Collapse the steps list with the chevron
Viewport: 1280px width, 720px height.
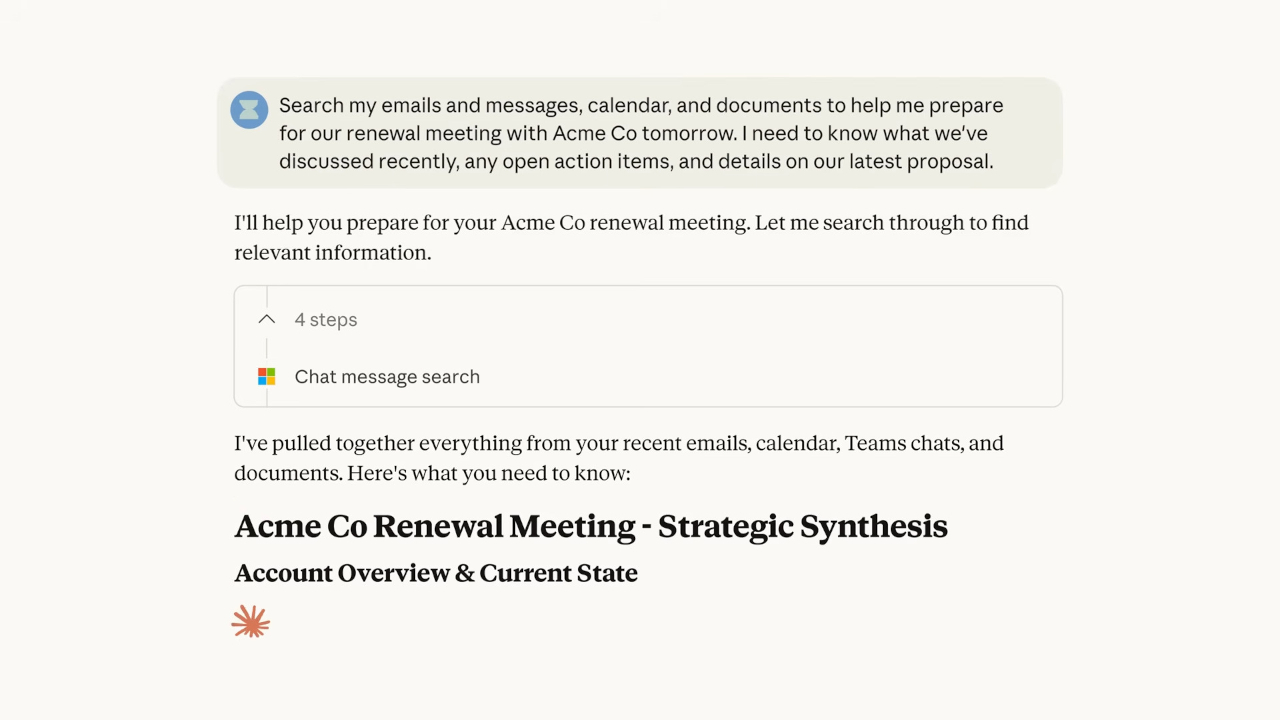click(266, 320)
